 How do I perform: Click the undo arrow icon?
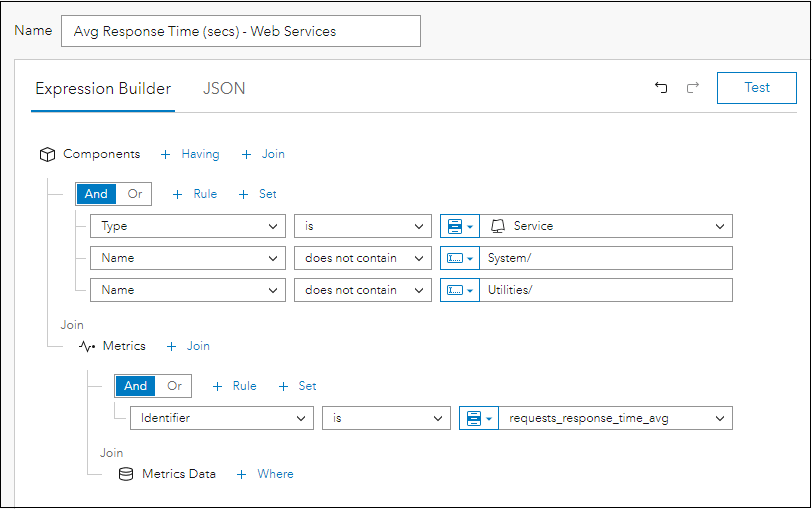point(661,88)
